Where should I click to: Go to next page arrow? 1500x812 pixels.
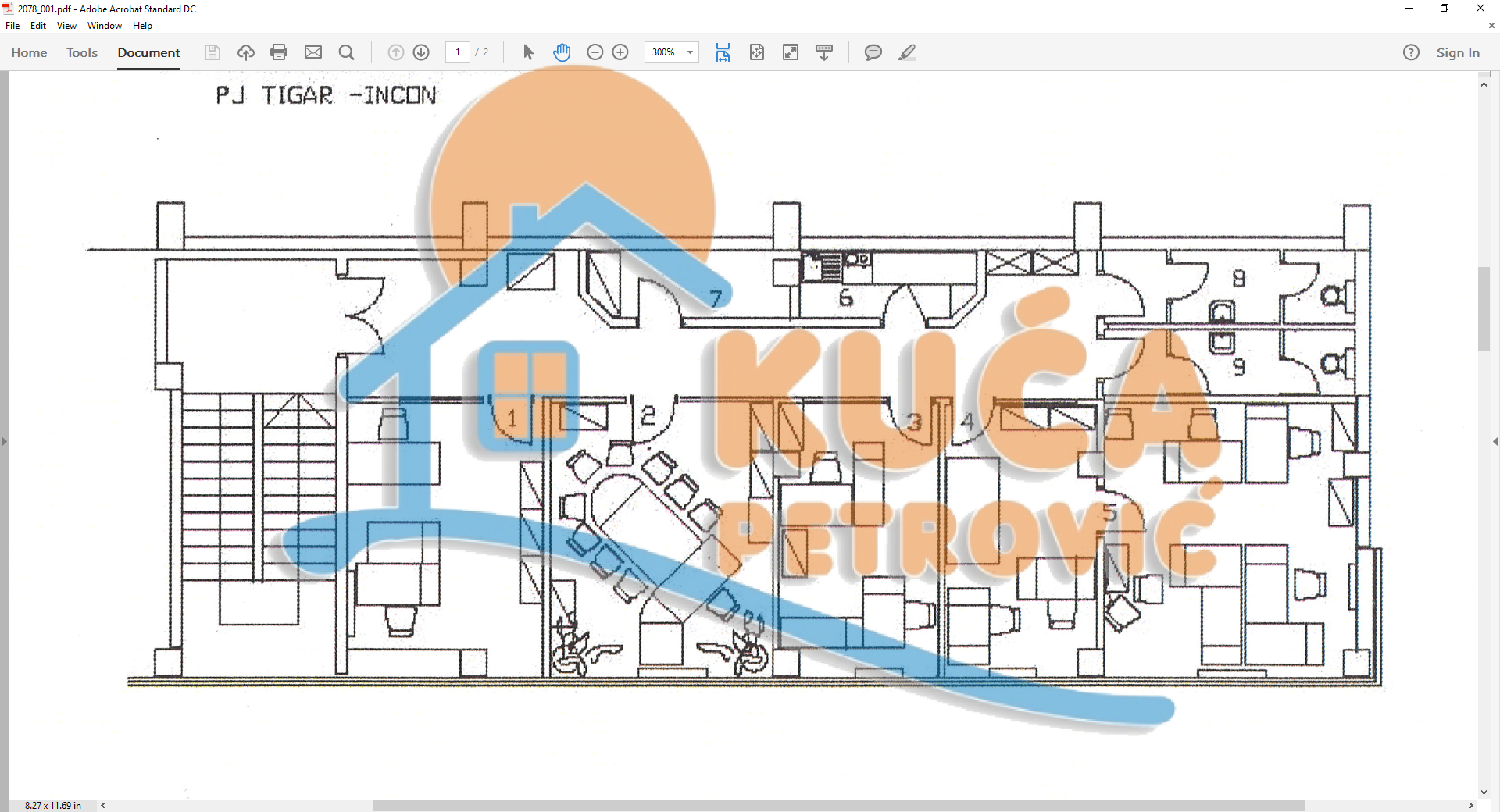421,52
